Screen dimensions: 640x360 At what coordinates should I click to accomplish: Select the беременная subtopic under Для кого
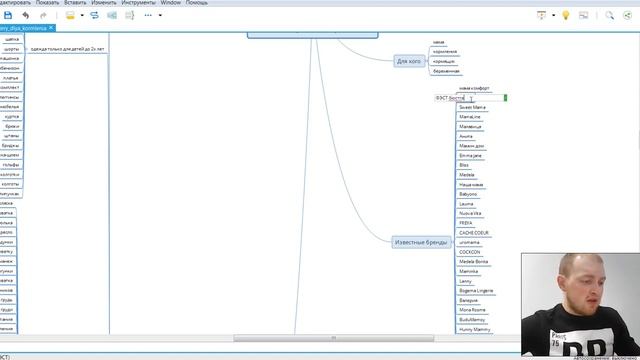446,71
